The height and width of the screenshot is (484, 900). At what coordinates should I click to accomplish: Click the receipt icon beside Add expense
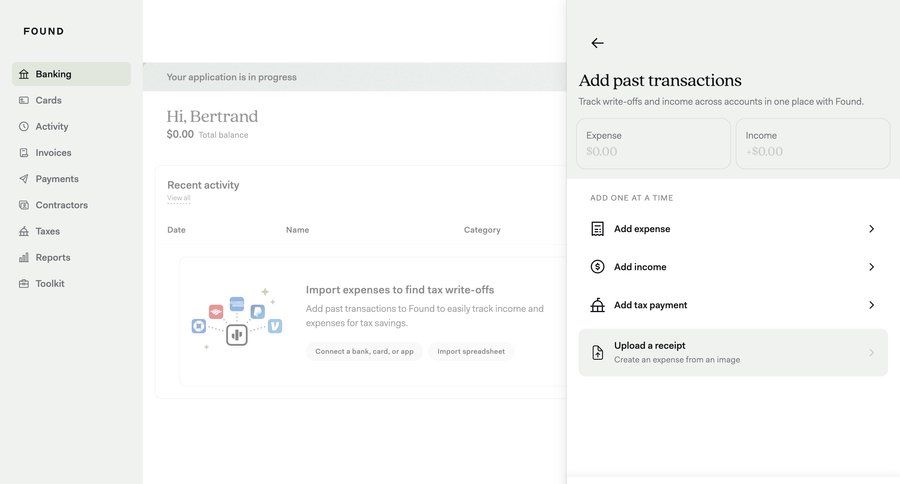point(598,229)
